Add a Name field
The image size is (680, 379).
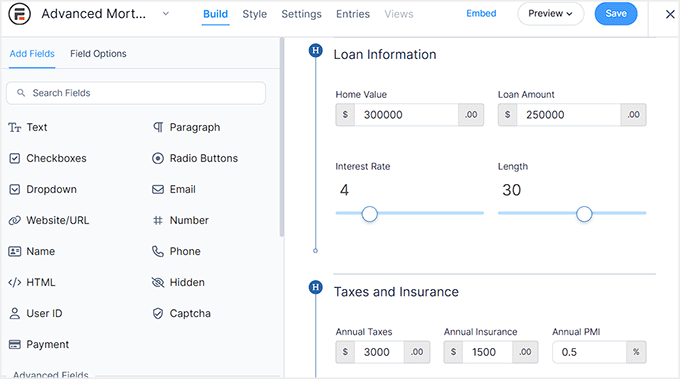pyautogui.click(x=32, y=252)
